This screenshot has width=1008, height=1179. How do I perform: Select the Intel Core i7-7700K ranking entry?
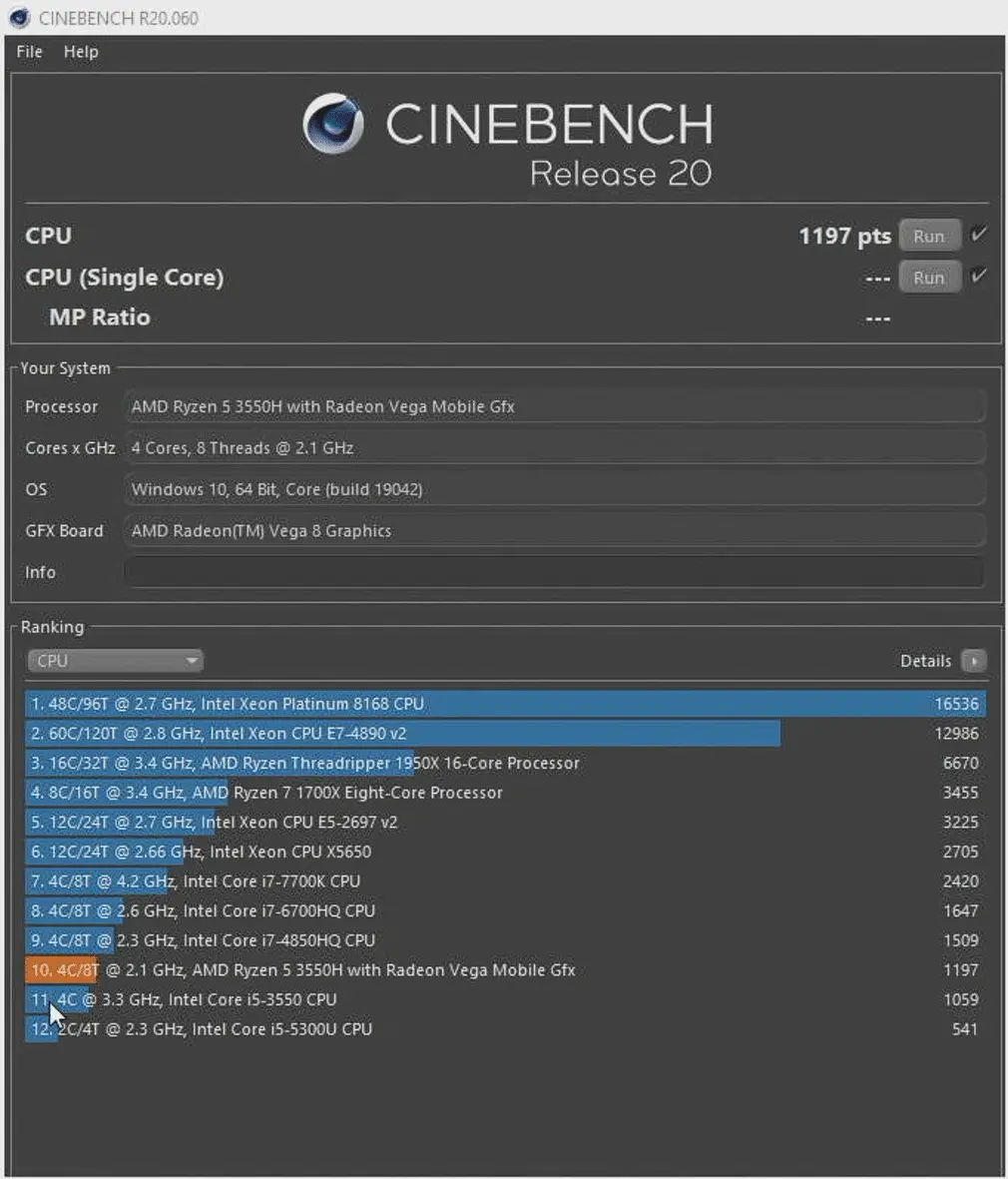(x=505, y=882)
